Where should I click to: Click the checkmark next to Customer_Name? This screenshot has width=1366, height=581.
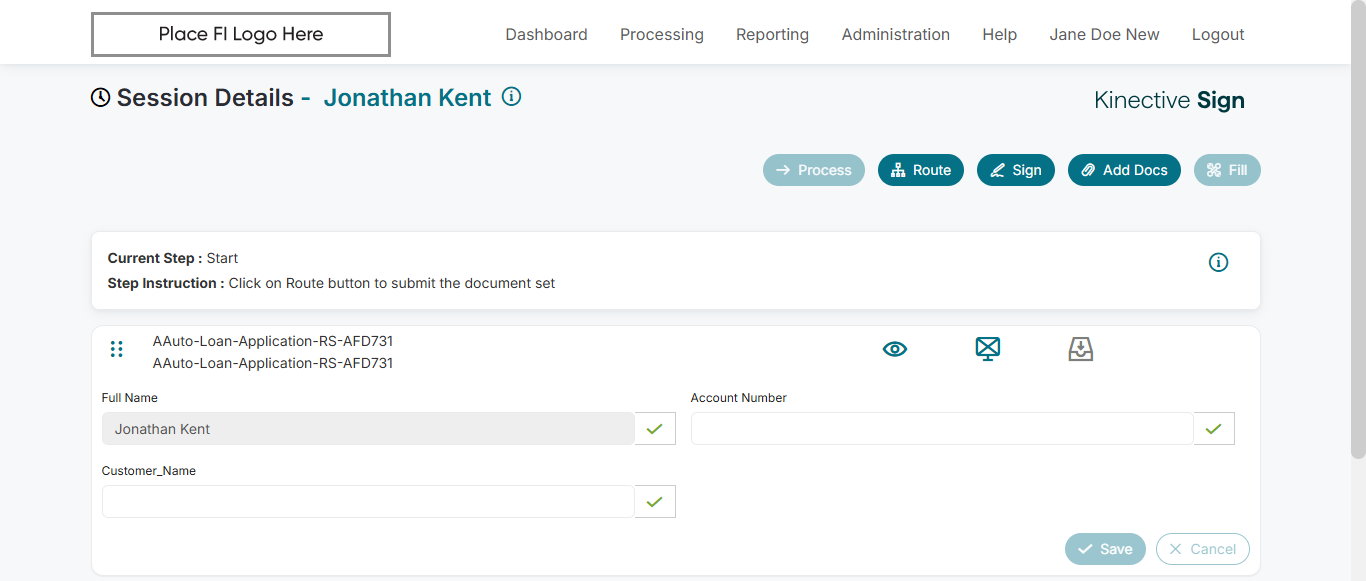pos(655,502)
